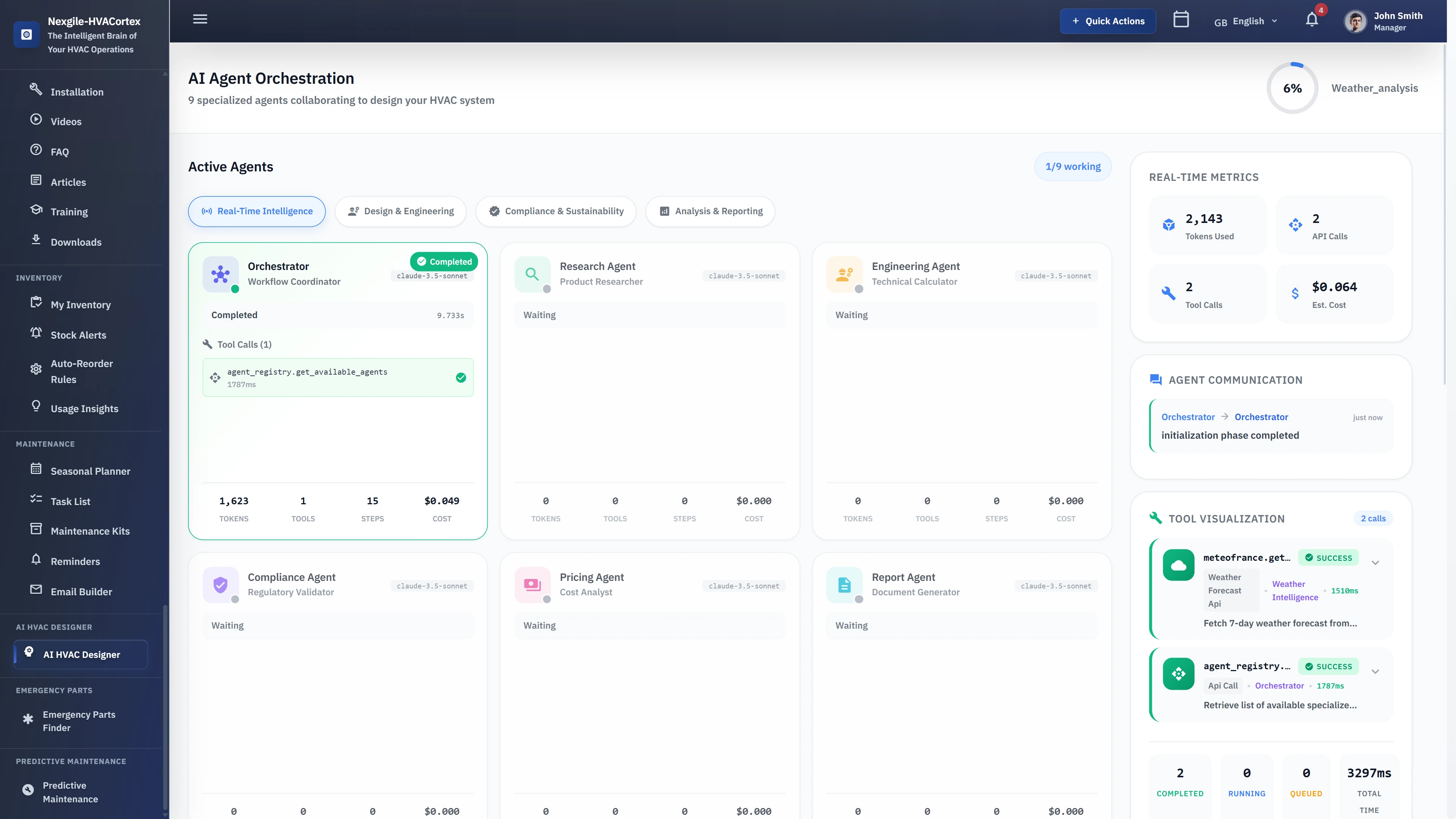Open the Emergency Parts Finder icon
1456x819 pixels.
pos(28,719)
